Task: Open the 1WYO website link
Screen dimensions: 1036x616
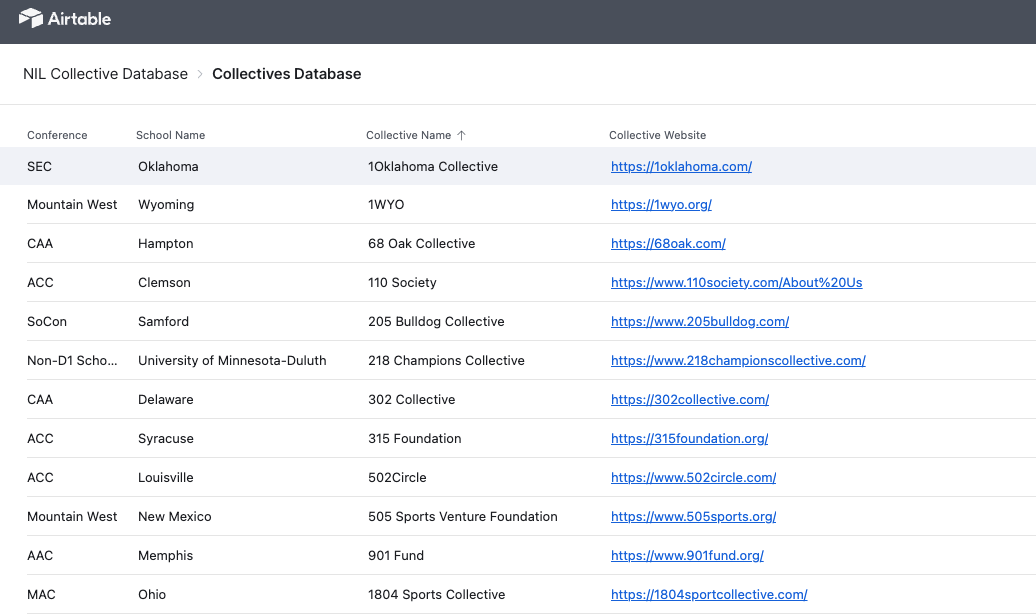Action: [661, 204]
